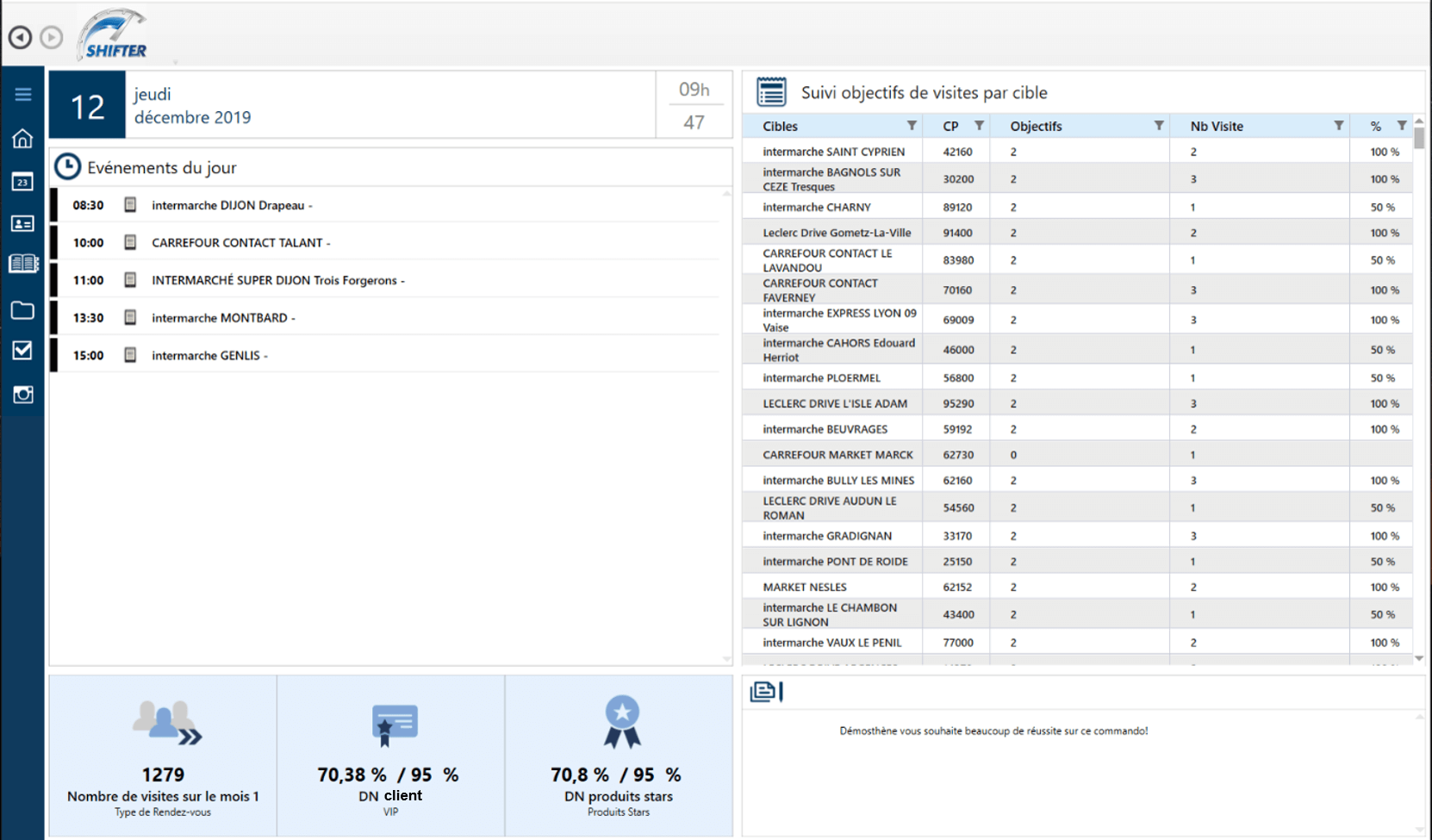Open the 08:30 intermarche DIJON Drapeau event
This screenshot has width=1432, height=840.
click(385, 205)
